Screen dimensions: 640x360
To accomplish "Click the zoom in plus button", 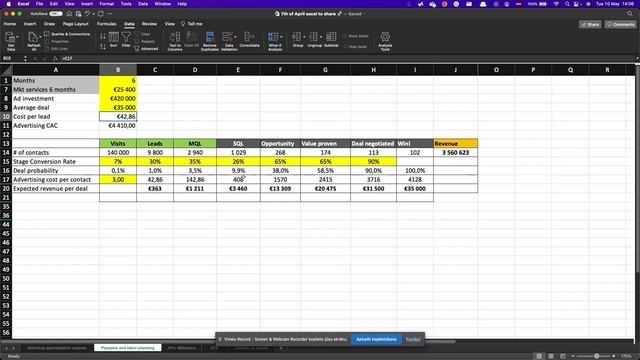I will (613, 356).
